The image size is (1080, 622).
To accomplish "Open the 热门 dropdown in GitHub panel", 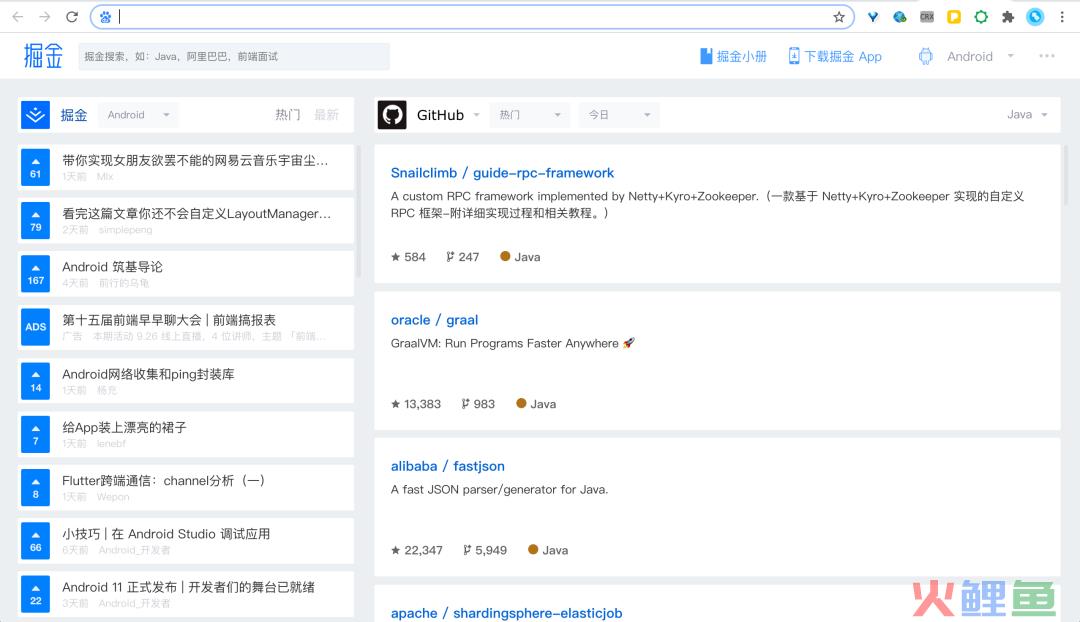I will 529,115.
